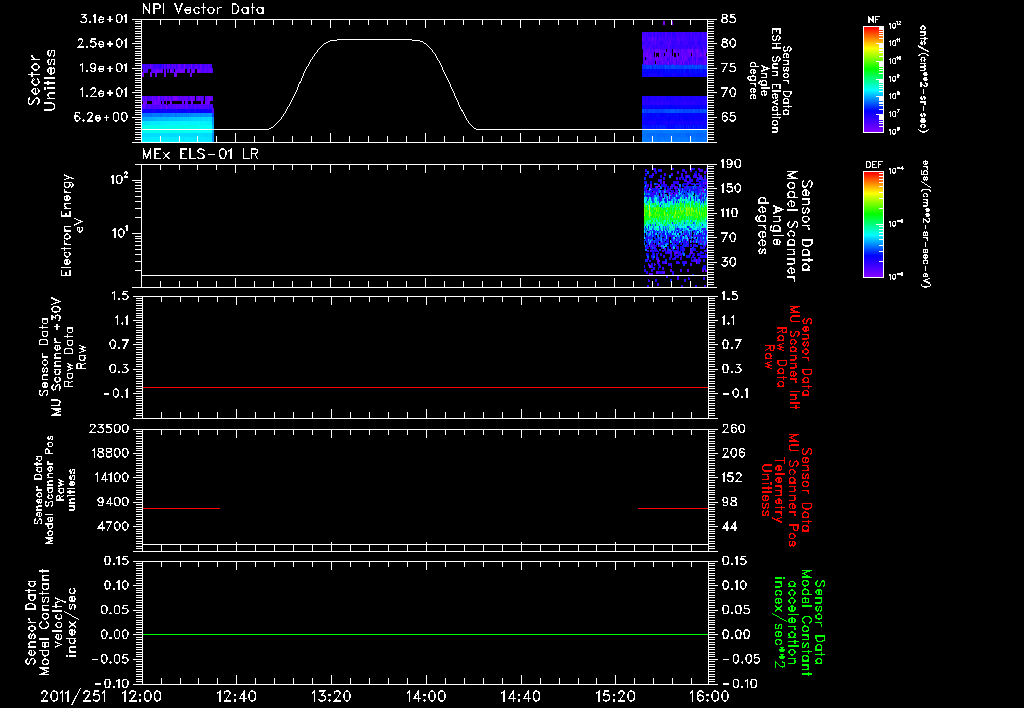Click the 'cnts/(cm**2-sr-sec)' color bar unit label

click(x=923, y=78)
